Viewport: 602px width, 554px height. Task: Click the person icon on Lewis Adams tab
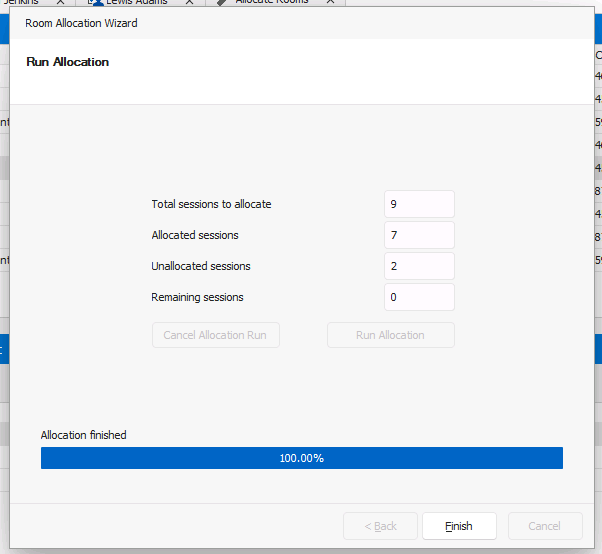point(97,3)
